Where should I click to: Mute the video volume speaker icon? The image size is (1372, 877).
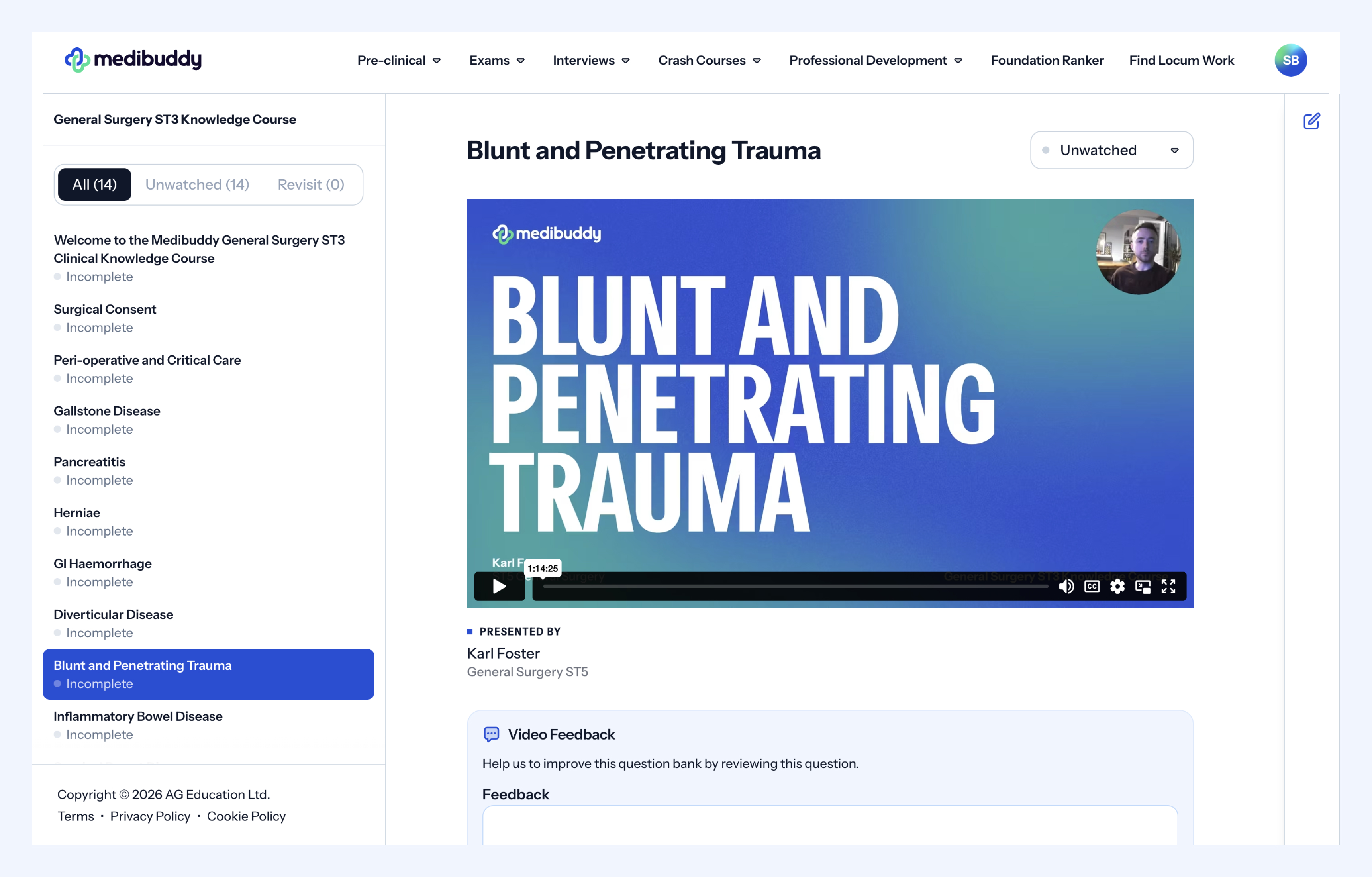[x=1066, y=587]
